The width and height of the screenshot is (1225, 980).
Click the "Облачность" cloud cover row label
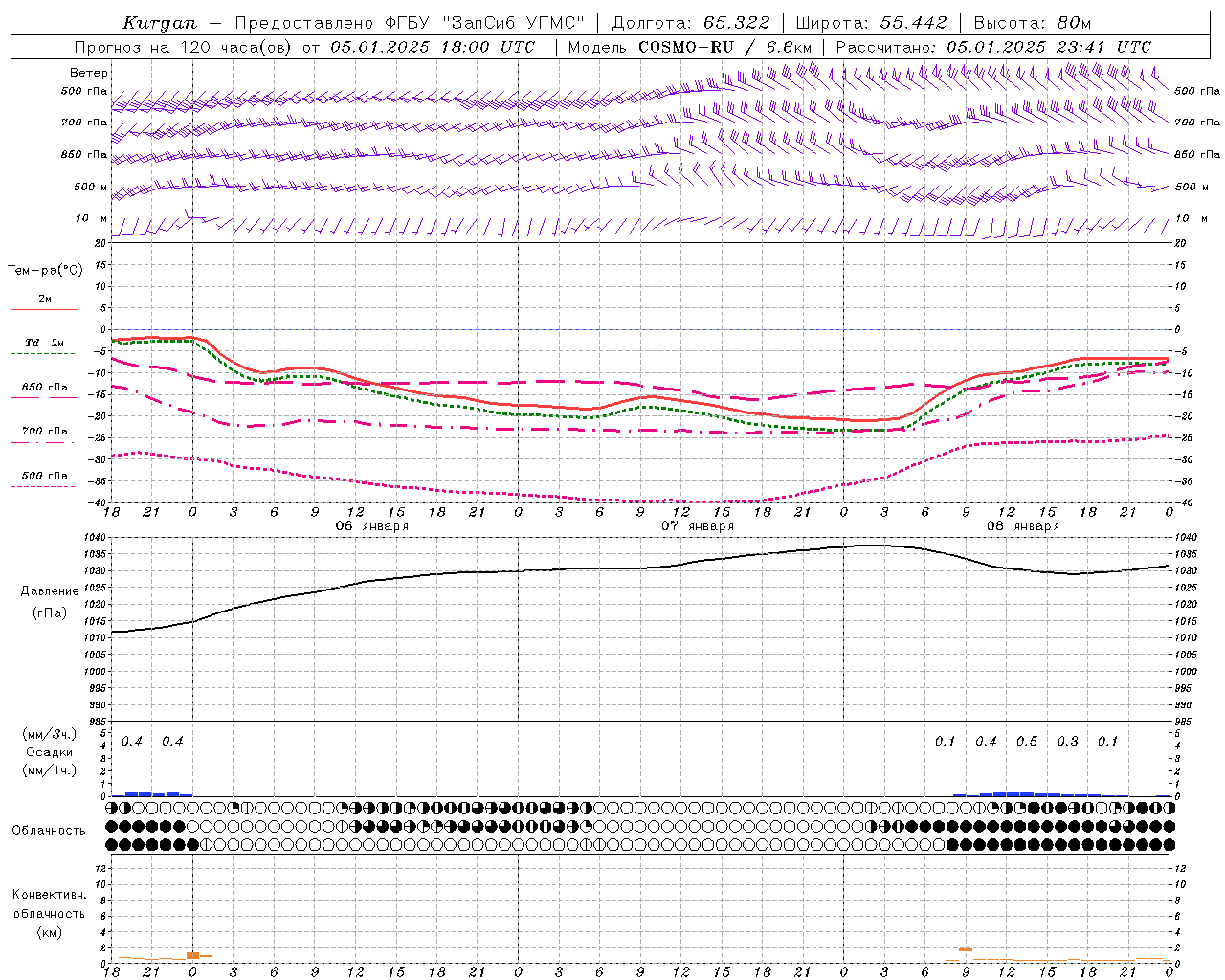tap(49, 831)
